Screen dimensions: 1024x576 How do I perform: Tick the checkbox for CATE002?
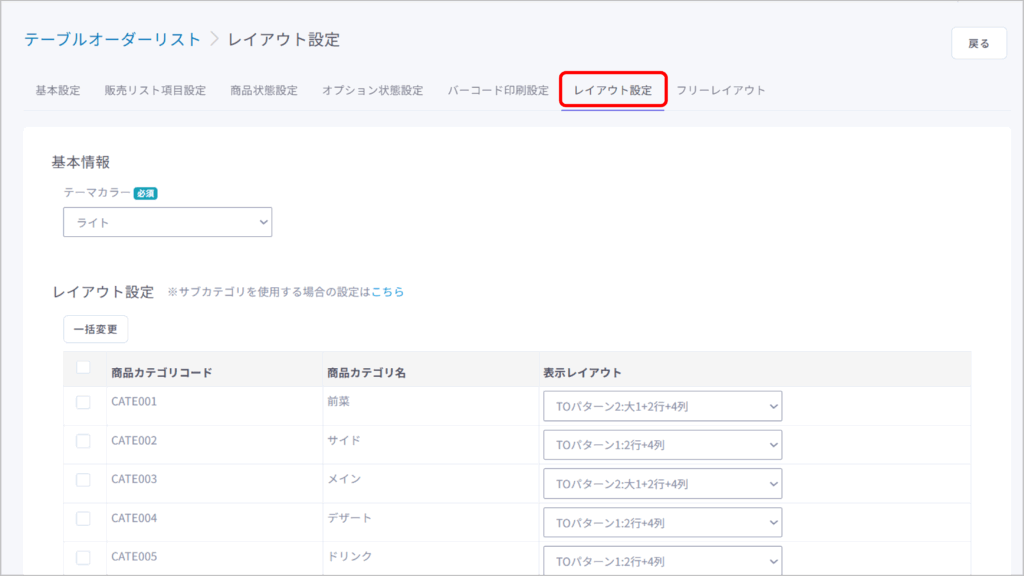pos(83,441)
